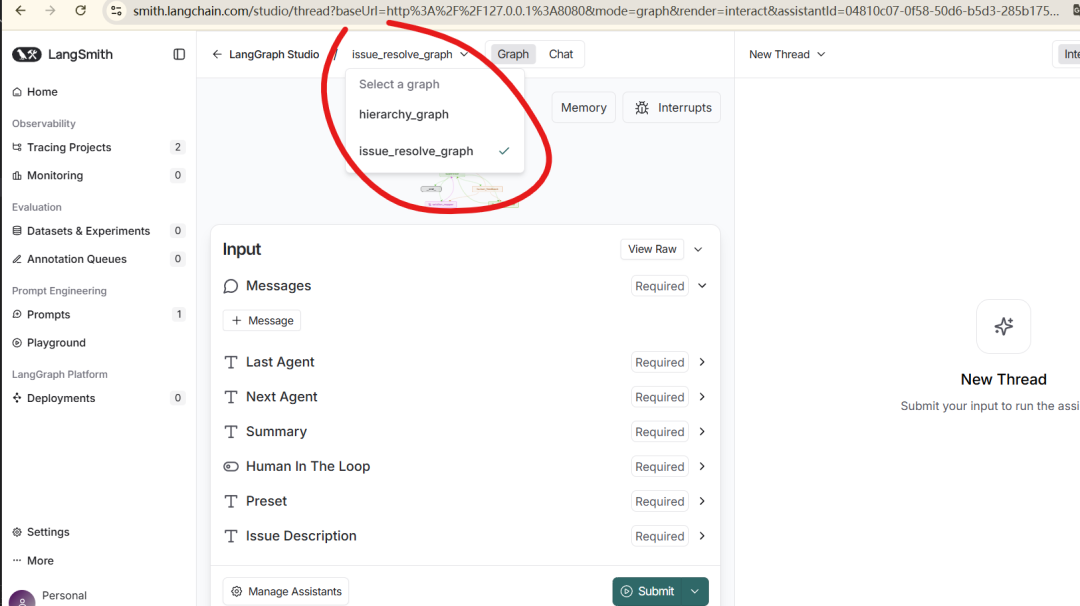Screen dimensions: 1080x606
Task: Click the LangGraph Studio breadcrumb link
Action: point(274,54)
